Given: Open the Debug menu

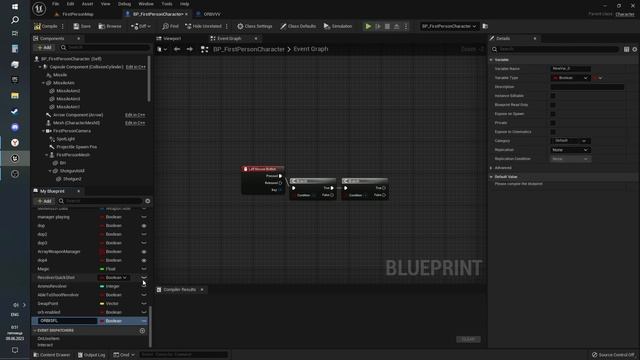Looking at the screenshot, I should point(124,4).
